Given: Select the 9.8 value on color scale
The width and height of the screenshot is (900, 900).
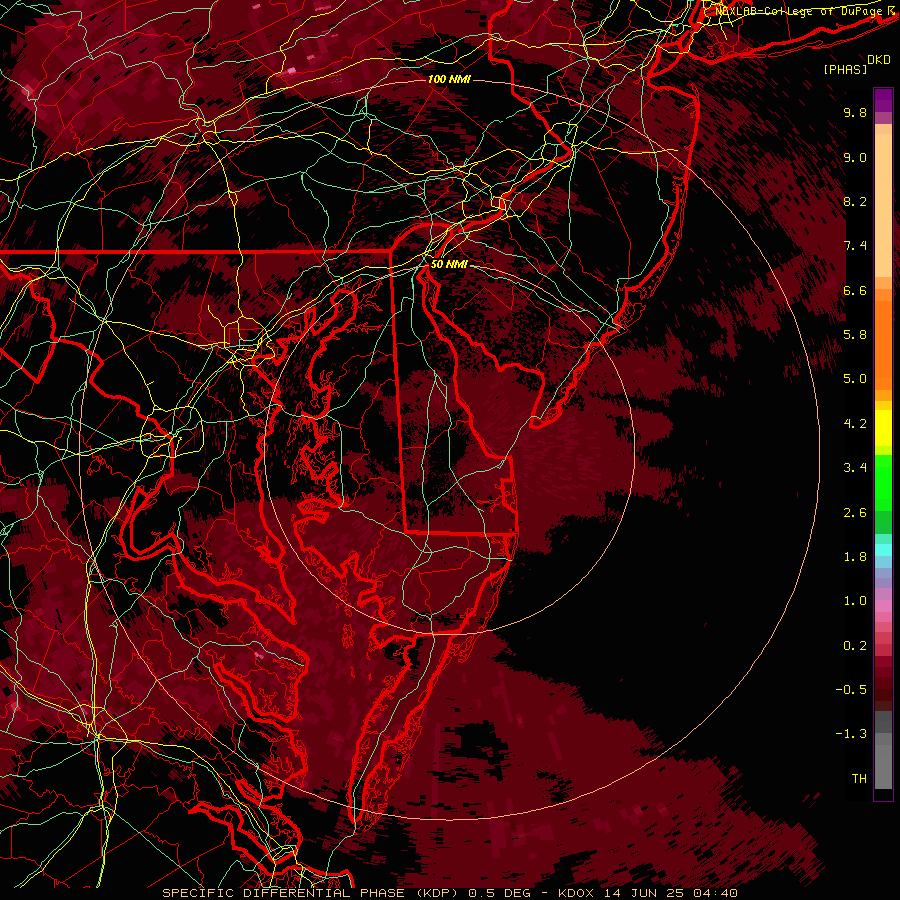Looking at the screenshot, I should tap(855, 112).
